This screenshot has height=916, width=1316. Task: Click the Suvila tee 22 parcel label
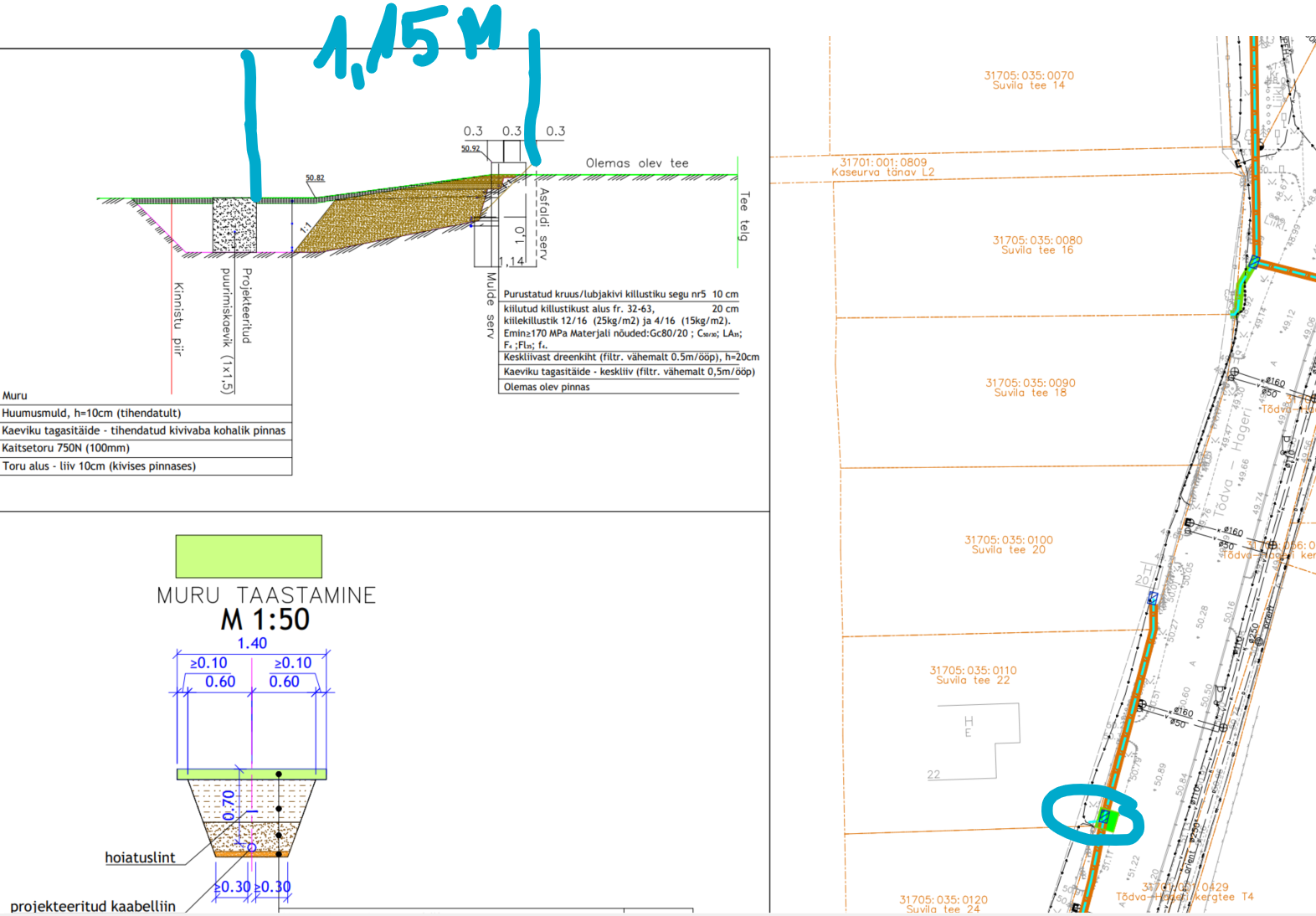973,675
